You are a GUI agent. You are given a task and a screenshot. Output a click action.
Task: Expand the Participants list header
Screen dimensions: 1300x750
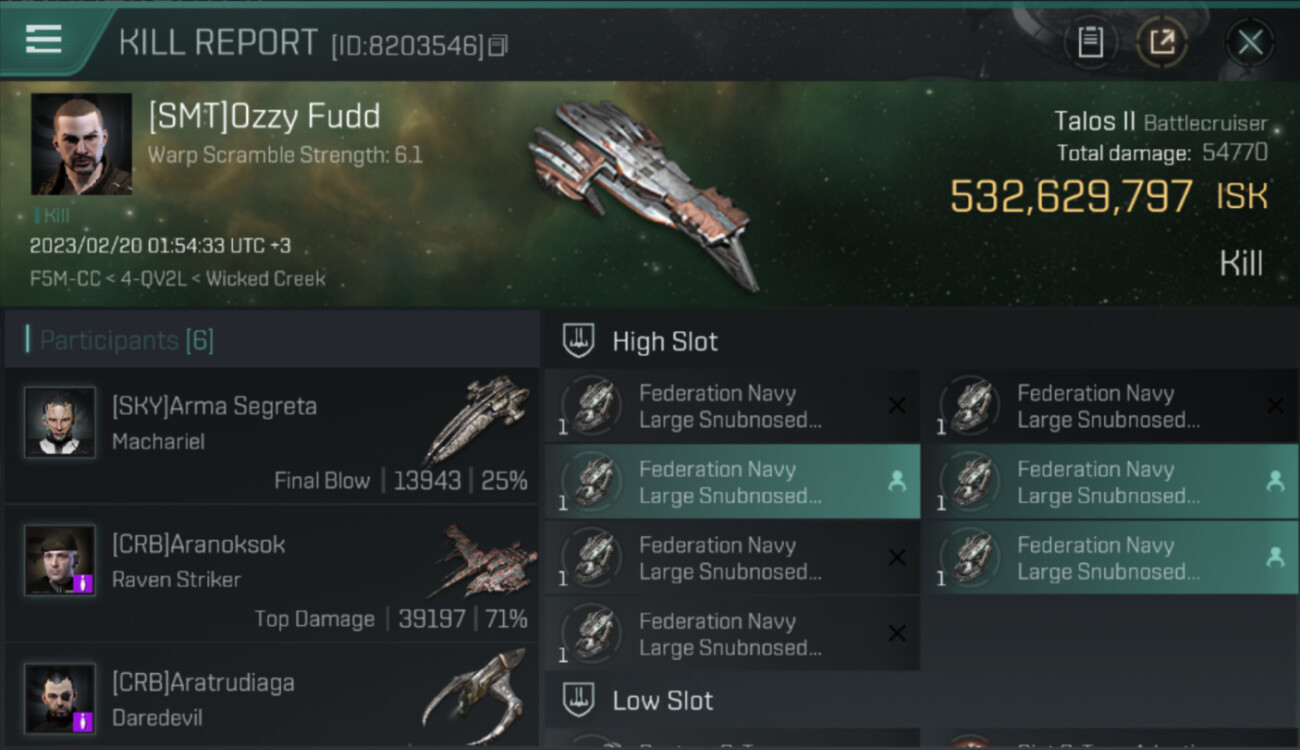[x=126, y=340]
